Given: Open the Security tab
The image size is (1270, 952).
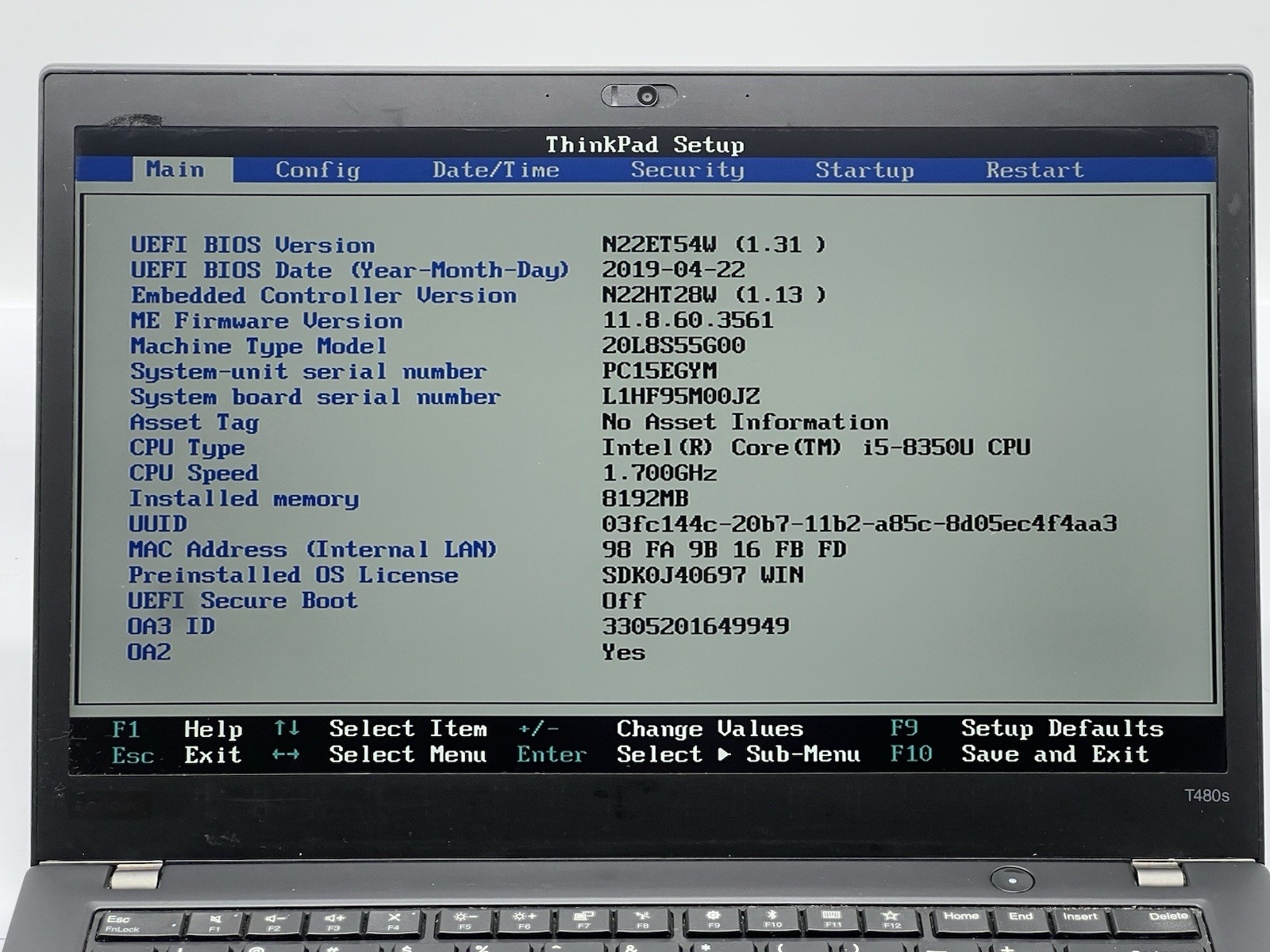Looking at the screenshot, I should tap(687, 170).
